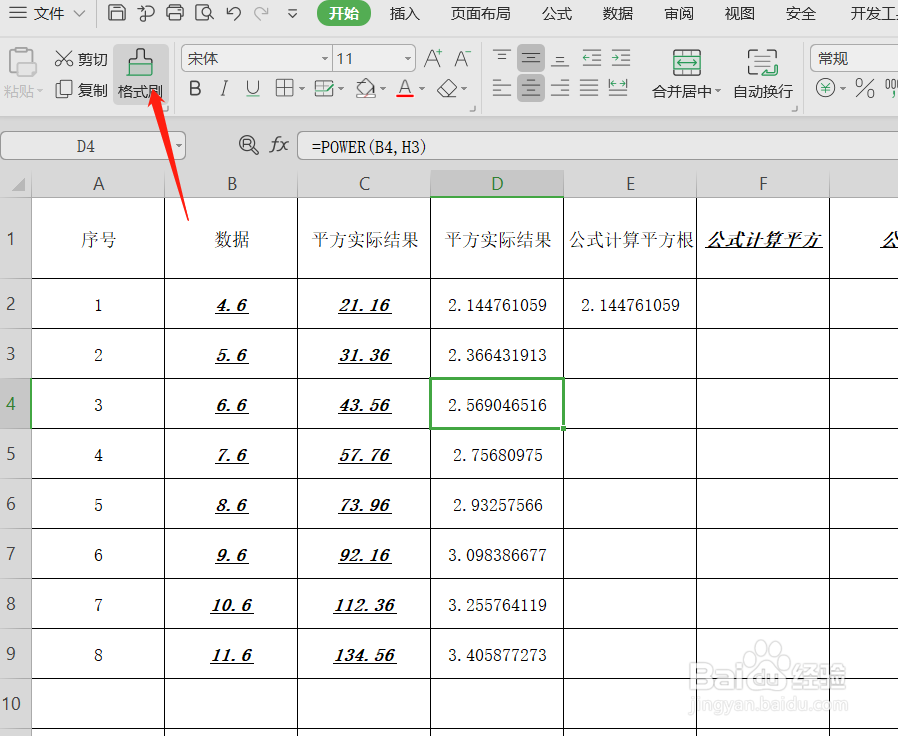
Task: Click the Redo arrow icon
Action: pyautogui.click(x=262, y=13)
